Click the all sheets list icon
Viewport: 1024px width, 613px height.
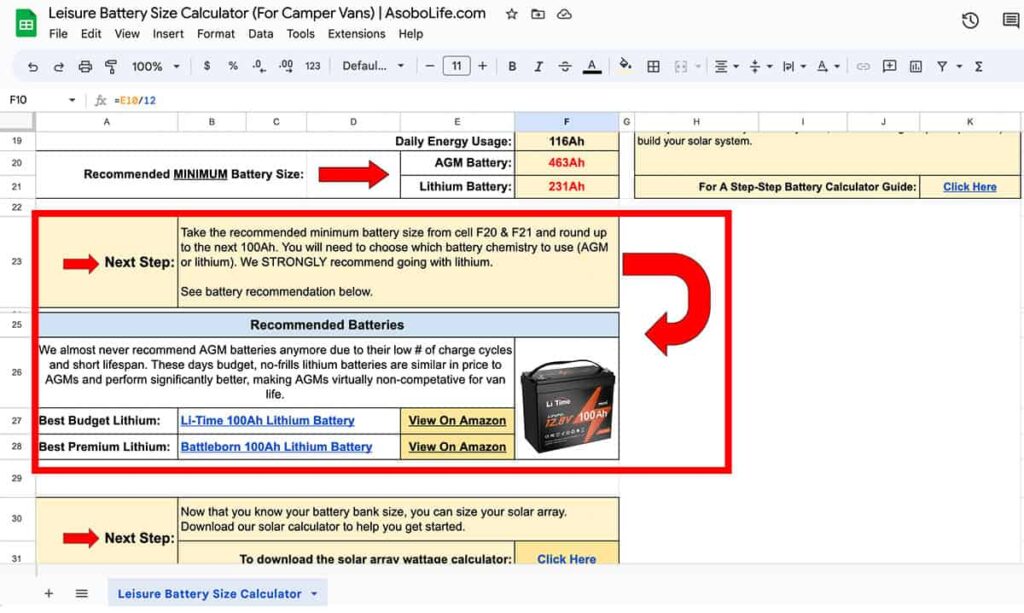82,593
